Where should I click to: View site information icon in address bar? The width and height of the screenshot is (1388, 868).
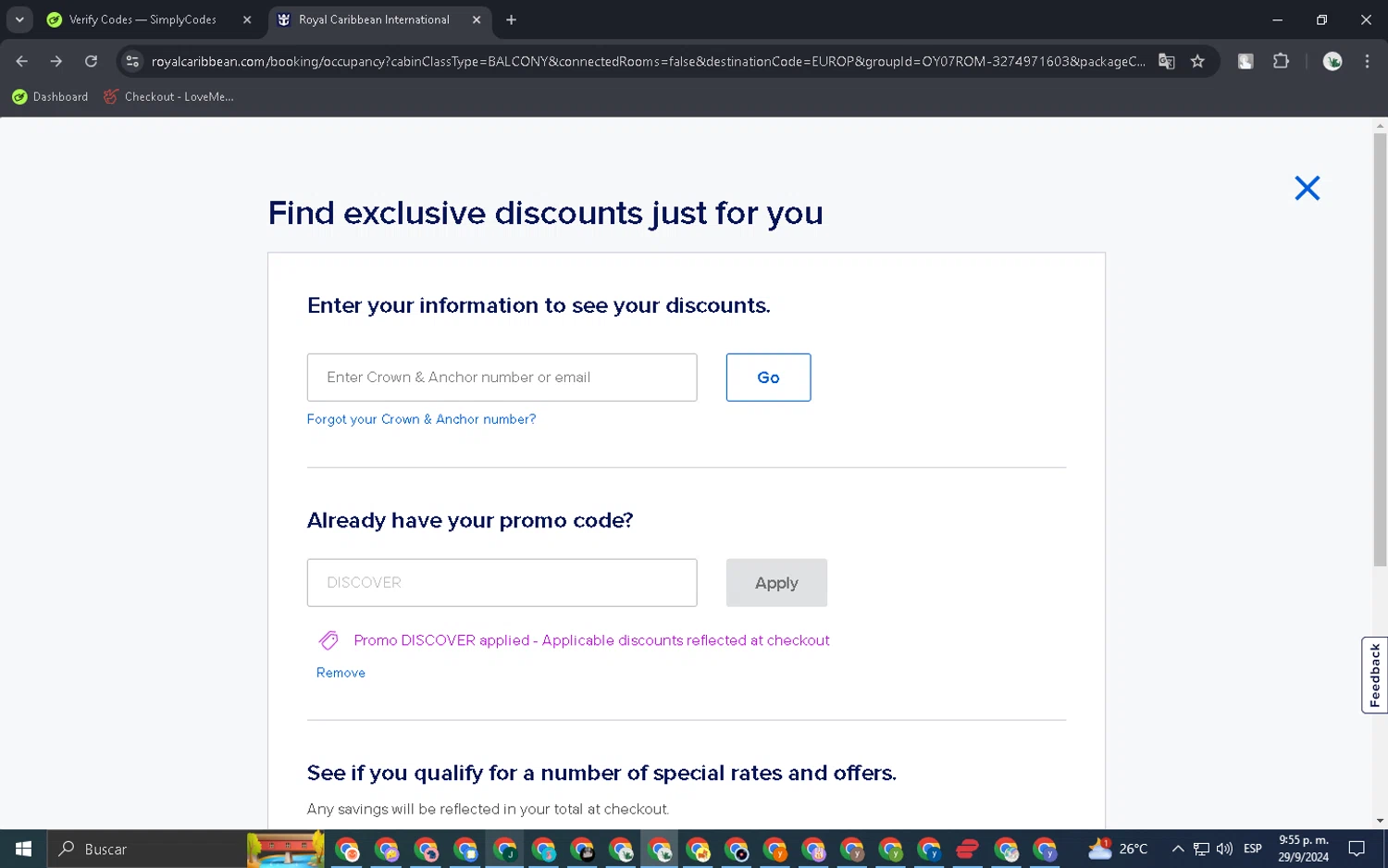point(132,61)
